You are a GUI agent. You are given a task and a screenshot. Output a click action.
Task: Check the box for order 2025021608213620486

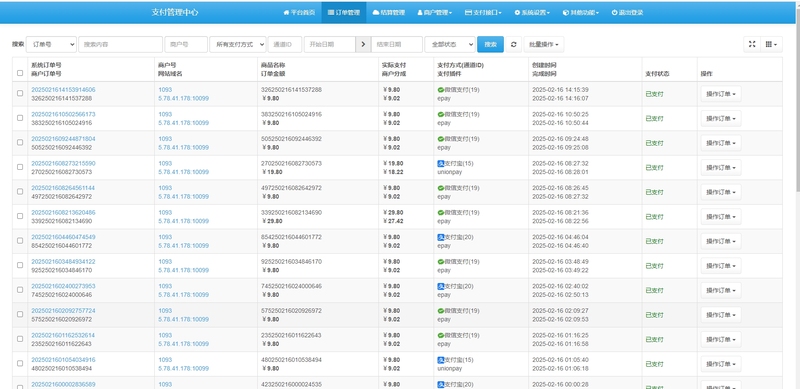coord(20,216)
